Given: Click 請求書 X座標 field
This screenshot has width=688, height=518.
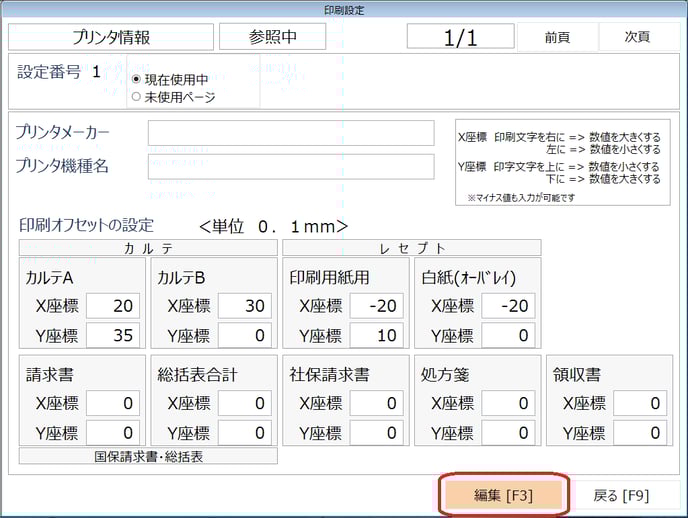Looking at the screenshot, I should 113,403.
